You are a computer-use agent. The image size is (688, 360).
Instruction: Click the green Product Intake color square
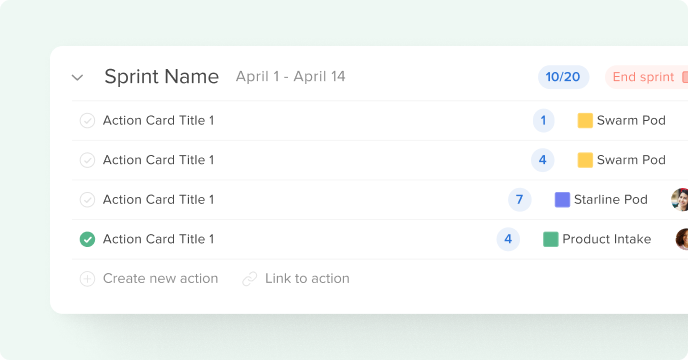551,239
